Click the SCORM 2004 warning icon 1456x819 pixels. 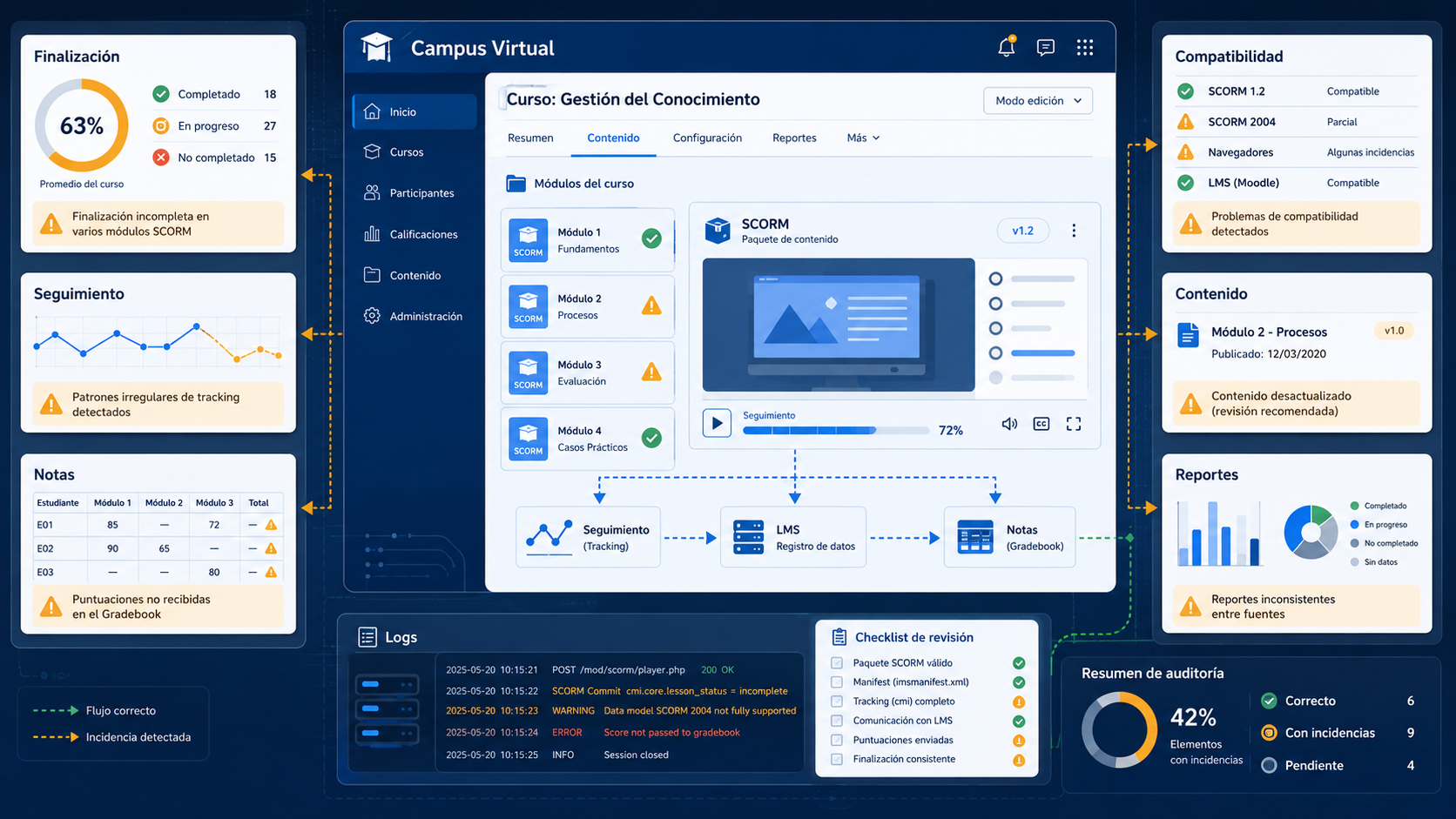tap(1186, 122)
